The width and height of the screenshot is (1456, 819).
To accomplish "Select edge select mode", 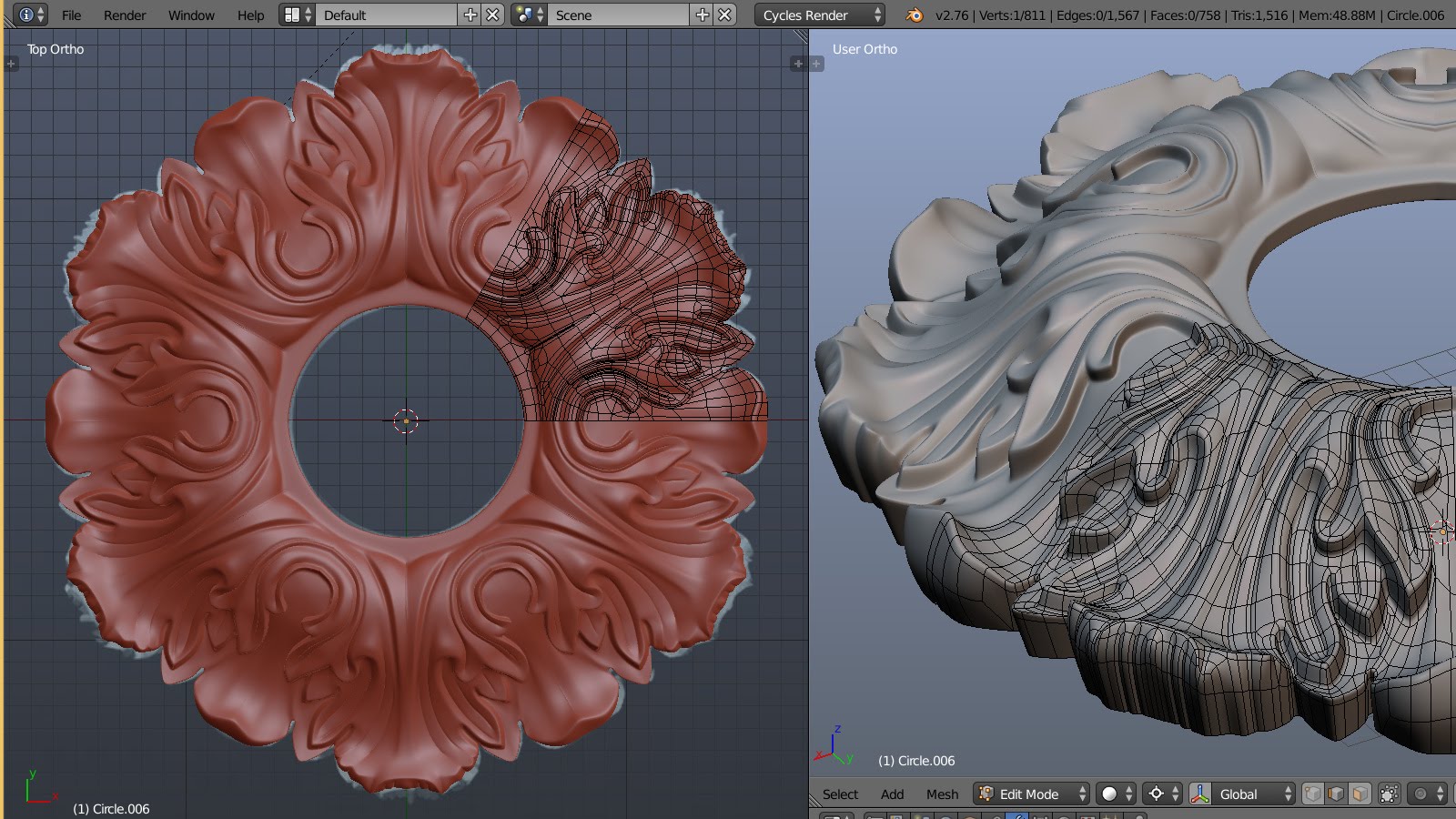I will coord(1336,794).
